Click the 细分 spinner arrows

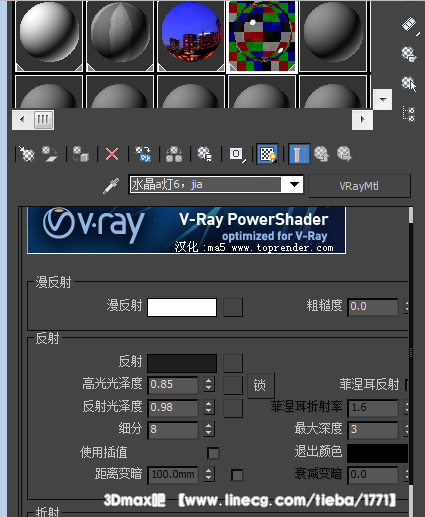[x=209, y=429]
